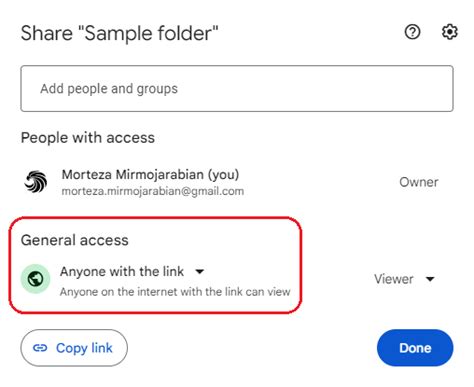Open the Viewer role dropdown

[404, 279]
